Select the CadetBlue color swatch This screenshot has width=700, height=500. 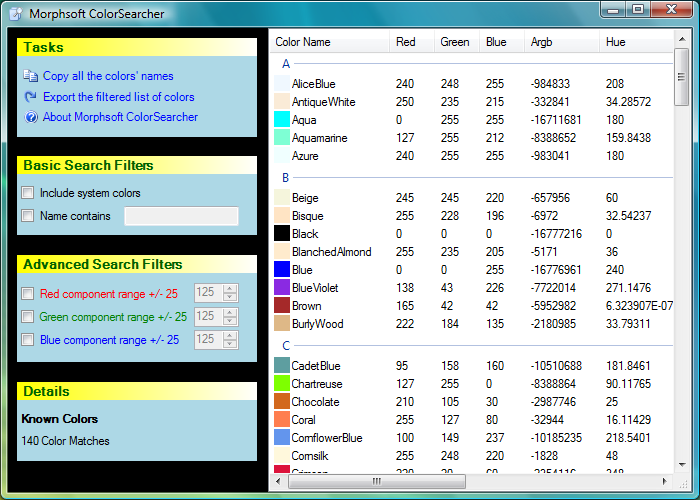(x=282, y=365)
